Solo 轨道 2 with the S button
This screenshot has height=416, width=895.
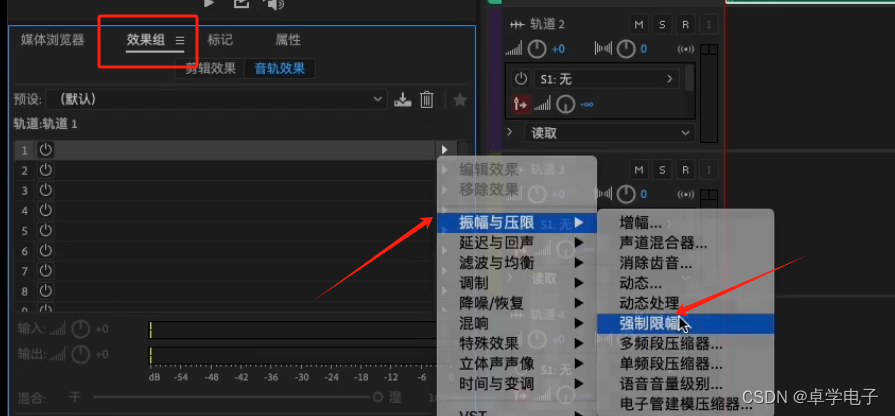tap(662, 25)
